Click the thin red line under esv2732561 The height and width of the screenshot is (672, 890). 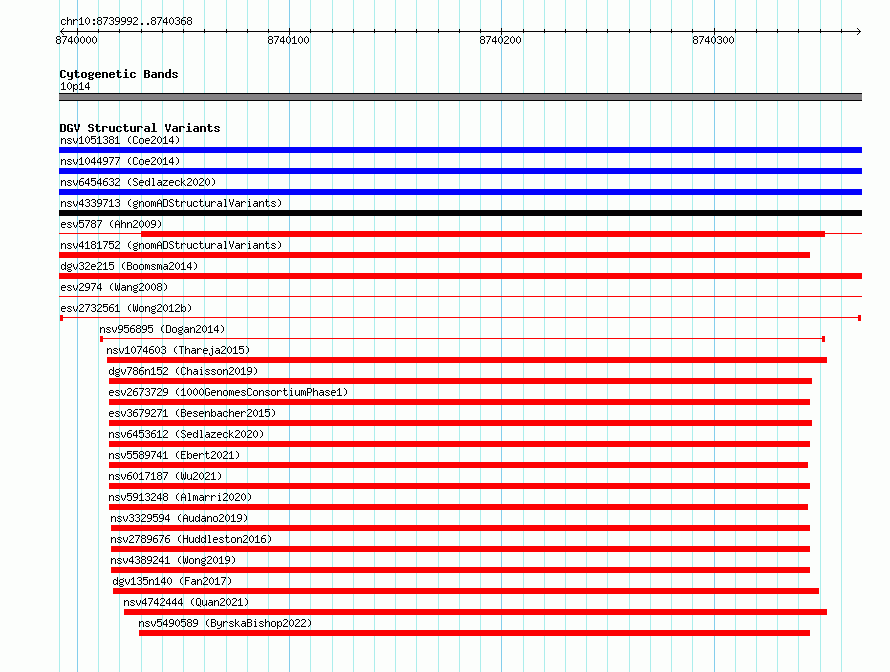460,318
